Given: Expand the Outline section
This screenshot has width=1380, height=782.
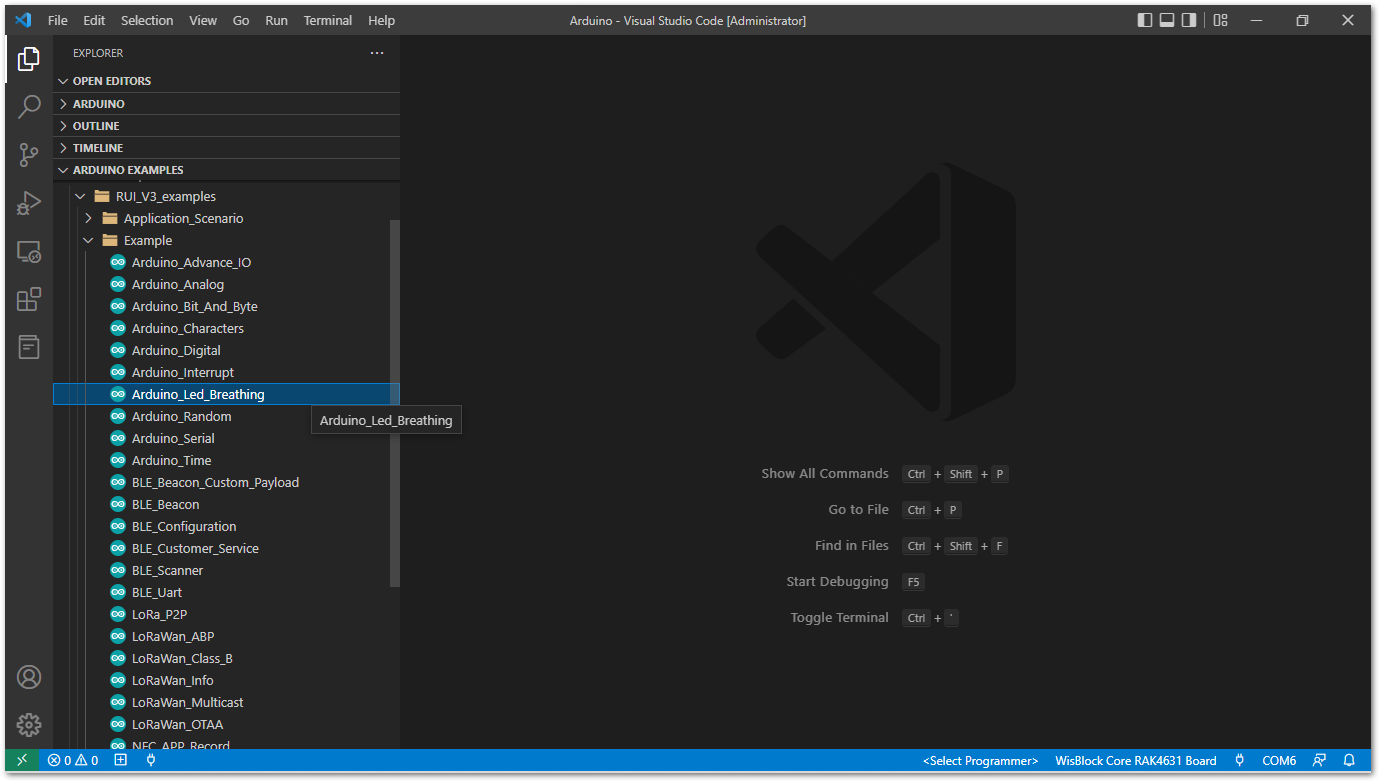Looking at the screenshot, I should point(226,126).
